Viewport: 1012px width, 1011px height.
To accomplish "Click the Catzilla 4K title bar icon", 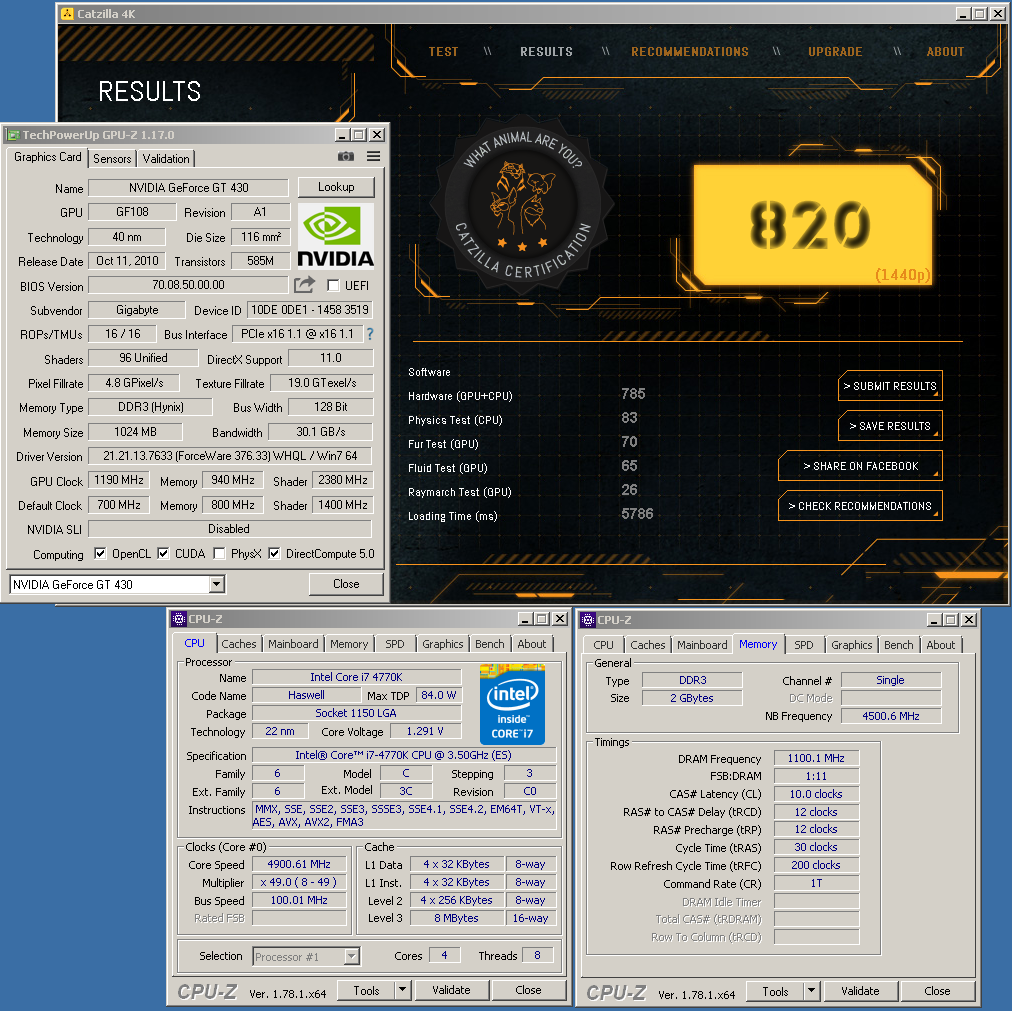I will [x=66, y=14].
